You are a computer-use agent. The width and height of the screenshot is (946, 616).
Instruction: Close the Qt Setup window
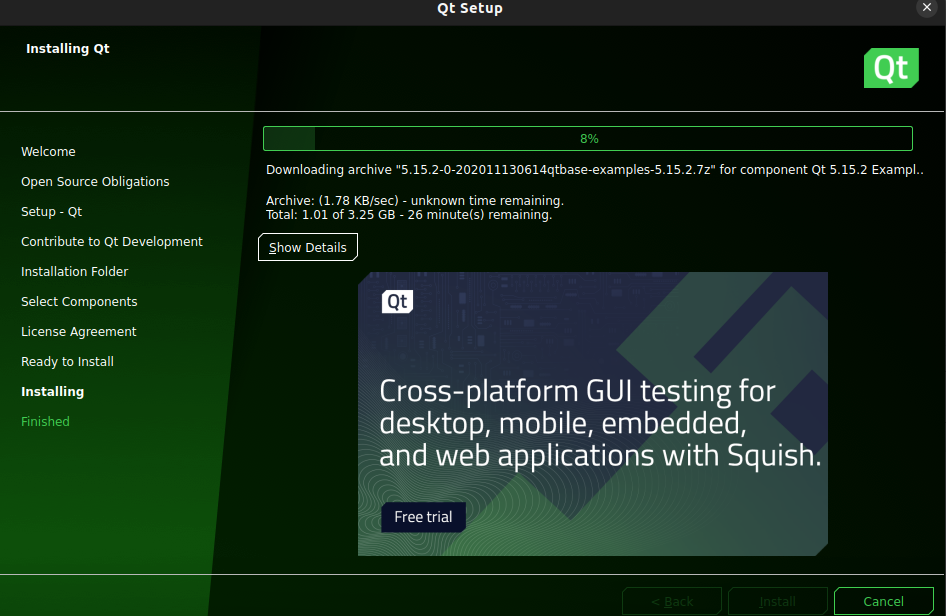click(x=927, y=7)
